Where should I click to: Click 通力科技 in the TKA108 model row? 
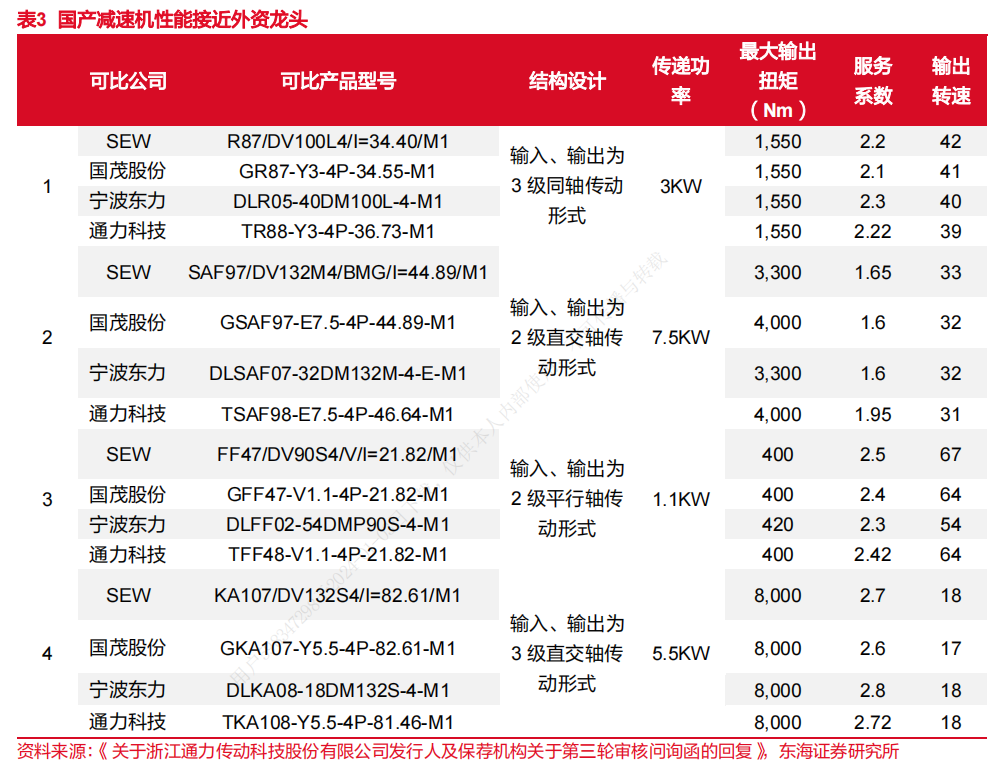point(128,722)
